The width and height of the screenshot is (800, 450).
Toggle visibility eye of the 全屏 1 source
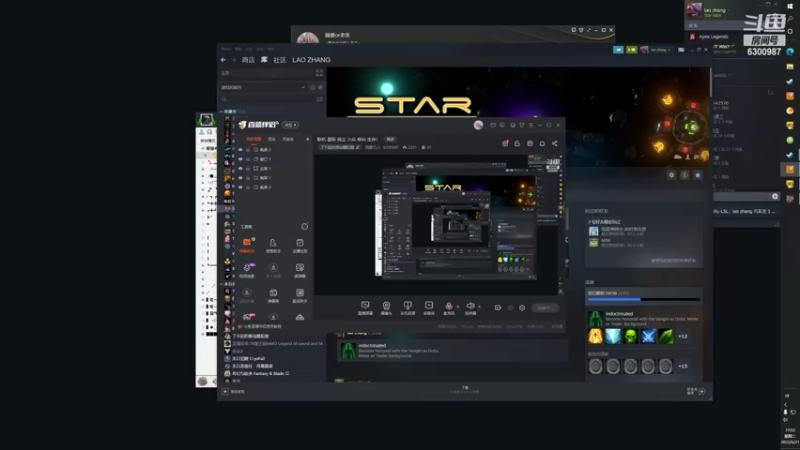click(240, 168)
